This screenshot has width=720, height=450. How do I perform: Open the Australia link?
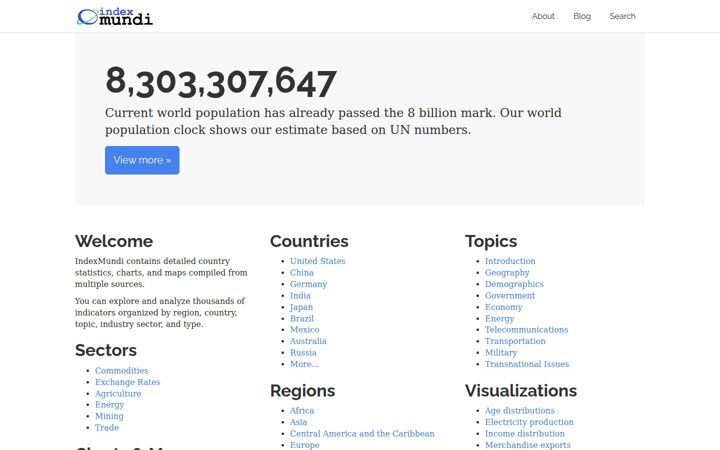click(x=308, y=341)
